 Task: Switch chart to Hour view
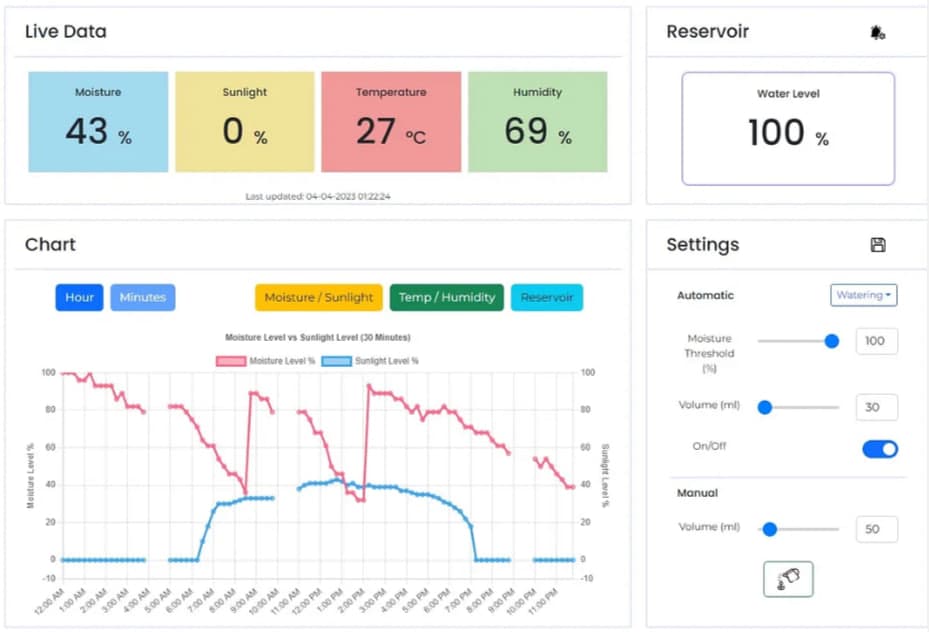pyautogui.click(x=80, y=297)
